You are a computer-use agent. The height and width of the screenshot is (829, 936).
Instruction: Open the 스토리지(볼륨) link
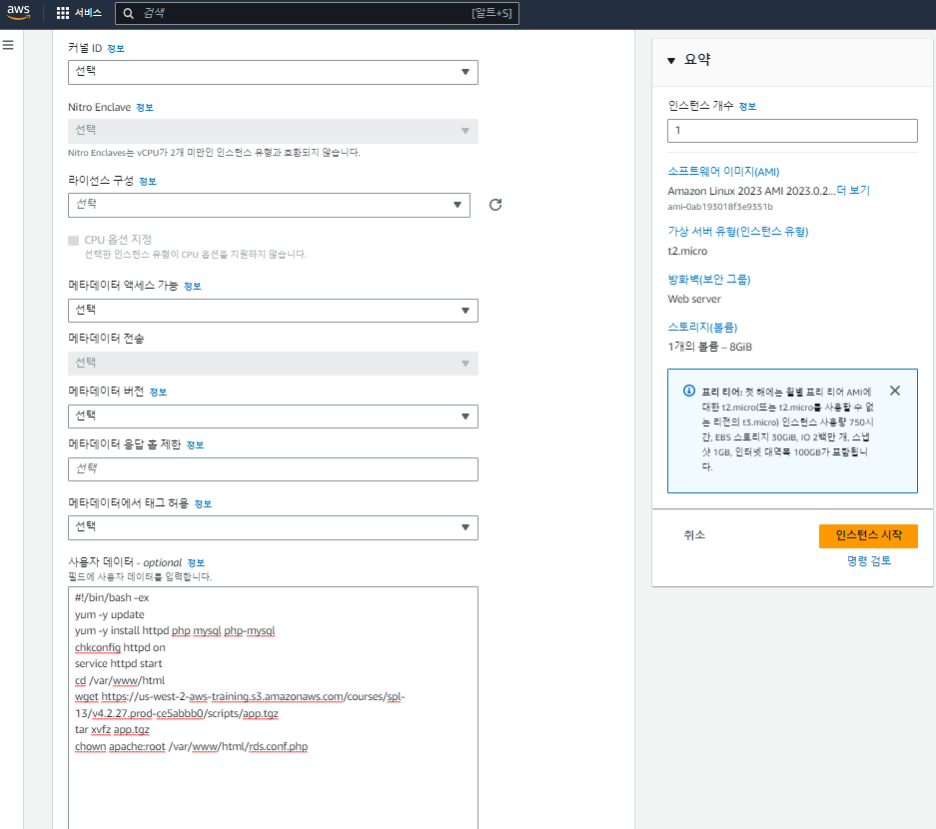tap(702, 327)
